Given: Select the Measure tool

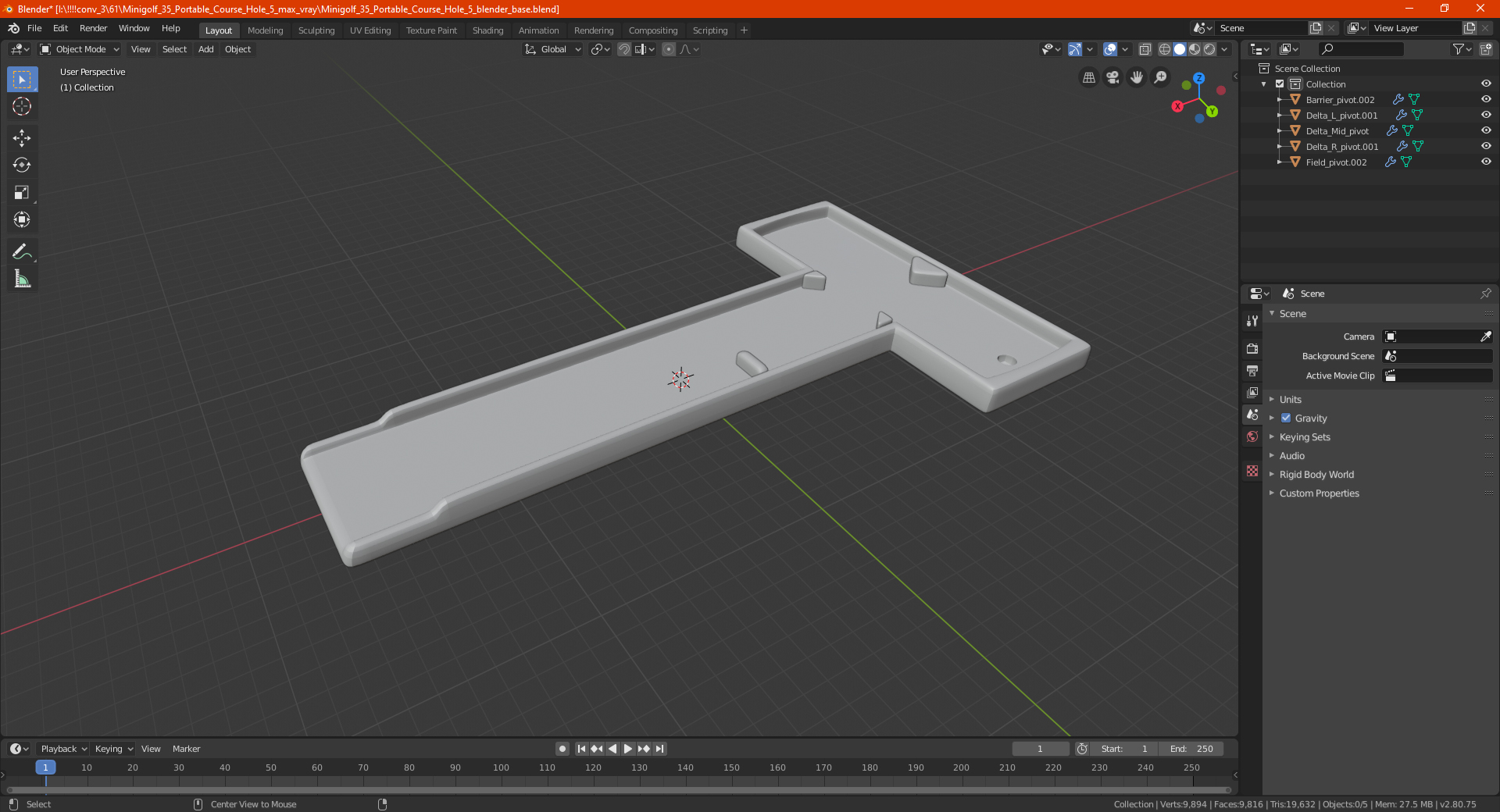Looking at the screenshot, I should click(x=22, y=280).
